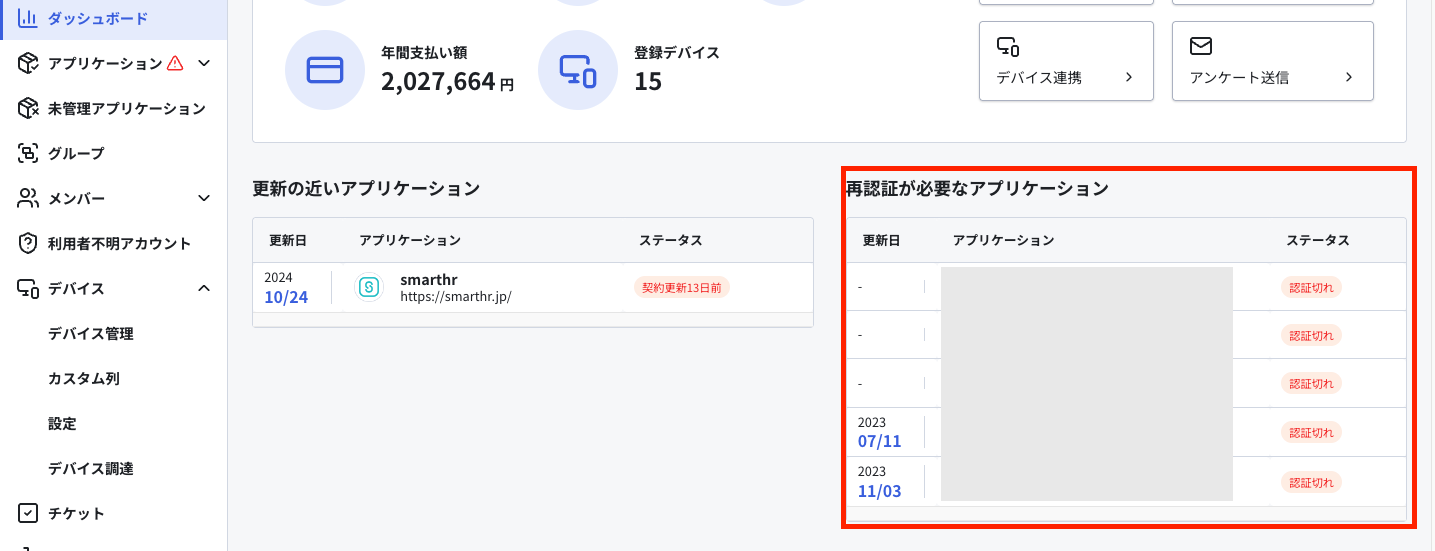Open the デバイス連携 button

click(1067, 61)
